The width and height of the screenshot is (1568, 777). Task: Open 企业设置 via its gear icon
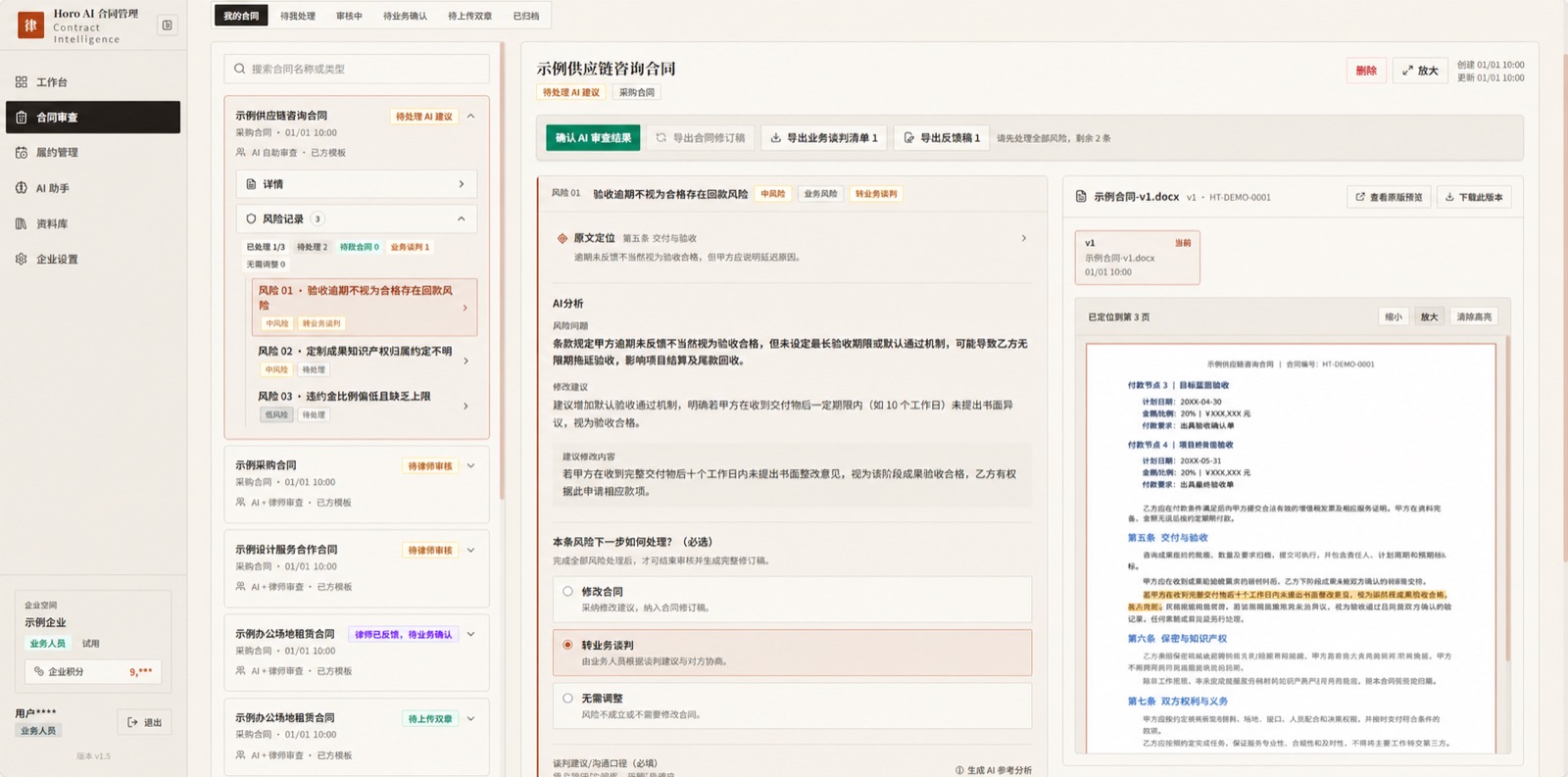coord(22,259)
